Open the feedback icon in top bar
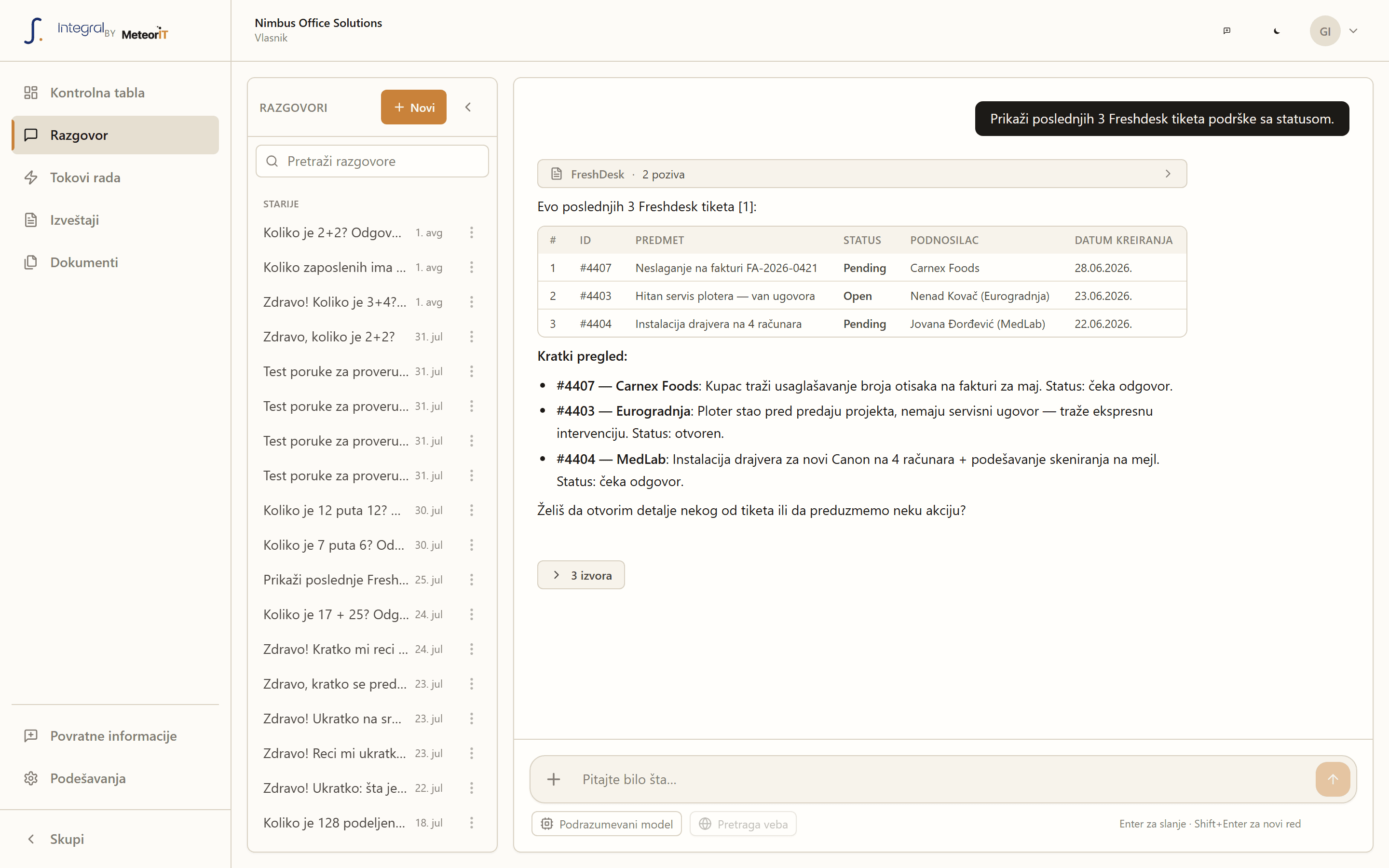The image size is (1389, 868). coord(1226,31)
